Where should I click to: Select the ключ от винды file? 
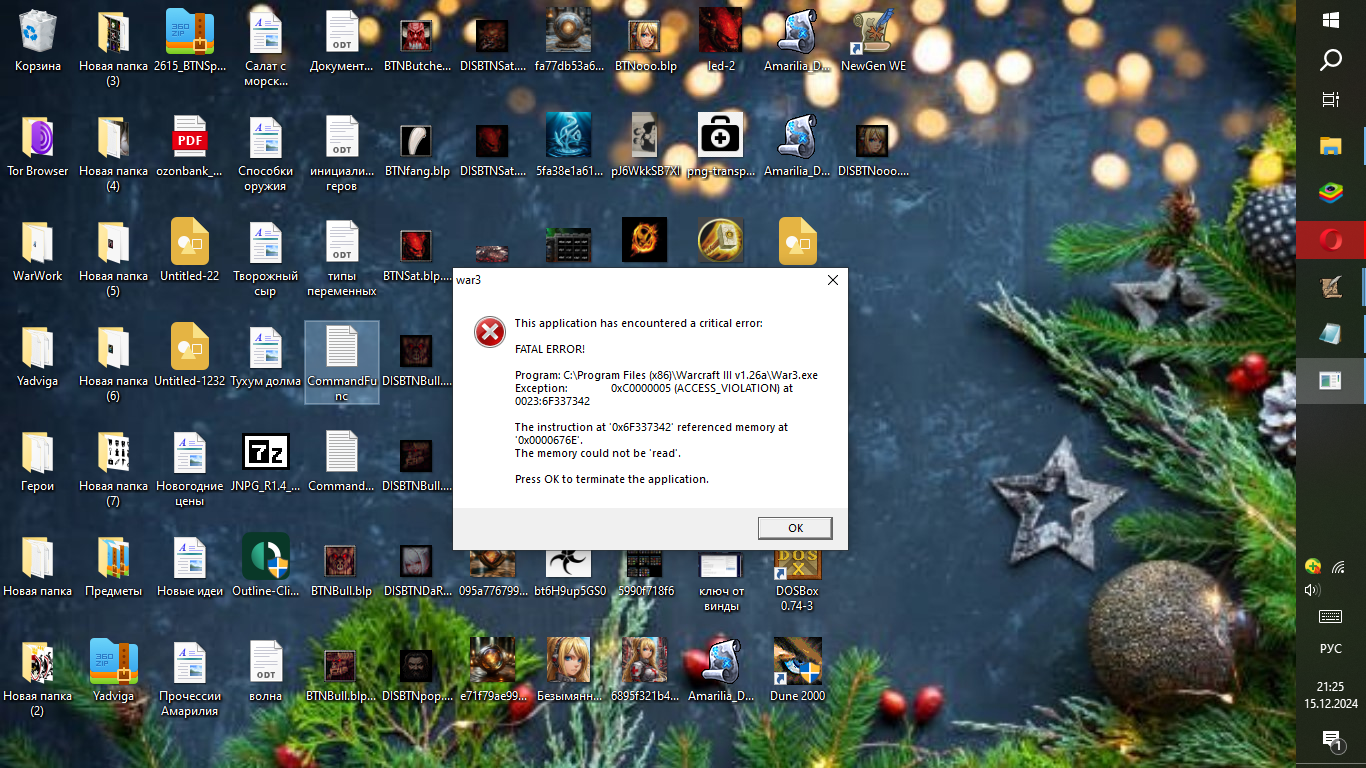721,581
